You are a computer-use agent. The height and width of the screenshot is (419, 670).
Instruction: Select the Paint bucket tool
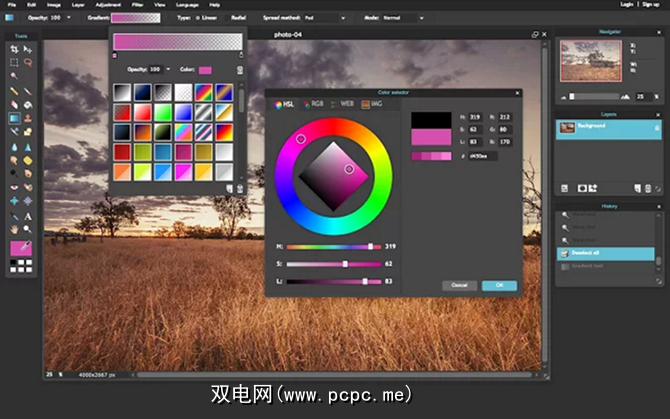click(x=28, y=105)
